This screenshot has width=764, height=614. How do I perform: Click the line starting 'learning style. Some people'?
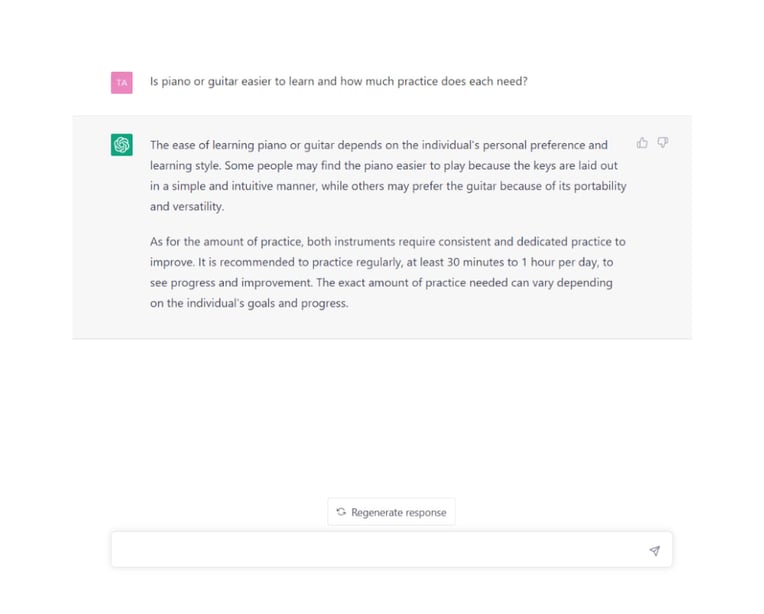click(x=383, y=166)
